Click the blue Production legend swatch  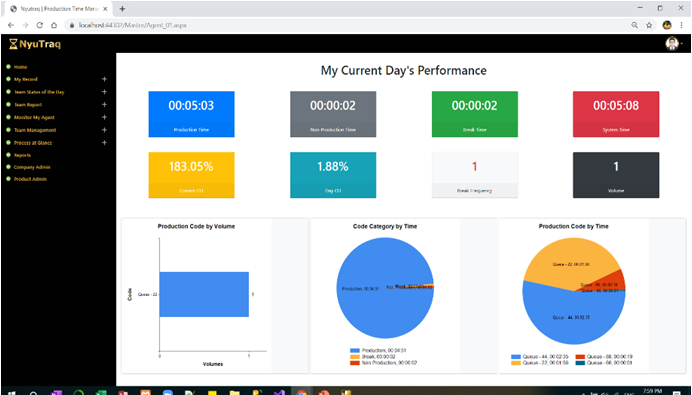[355, 350]
